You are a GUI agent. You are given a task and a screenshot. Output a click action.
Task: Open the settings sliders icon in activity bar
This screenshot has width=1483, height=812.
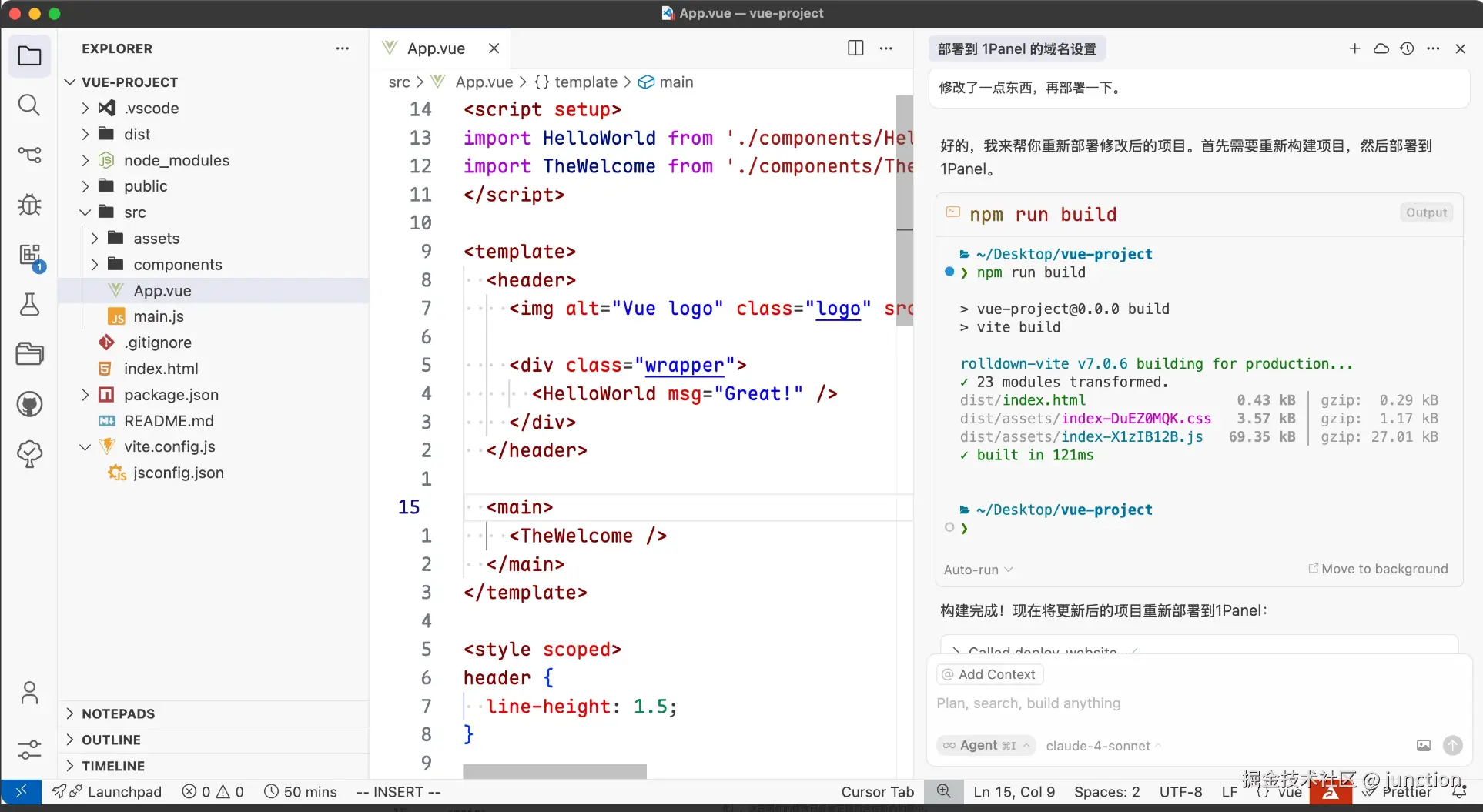click(x=29, y=749)
